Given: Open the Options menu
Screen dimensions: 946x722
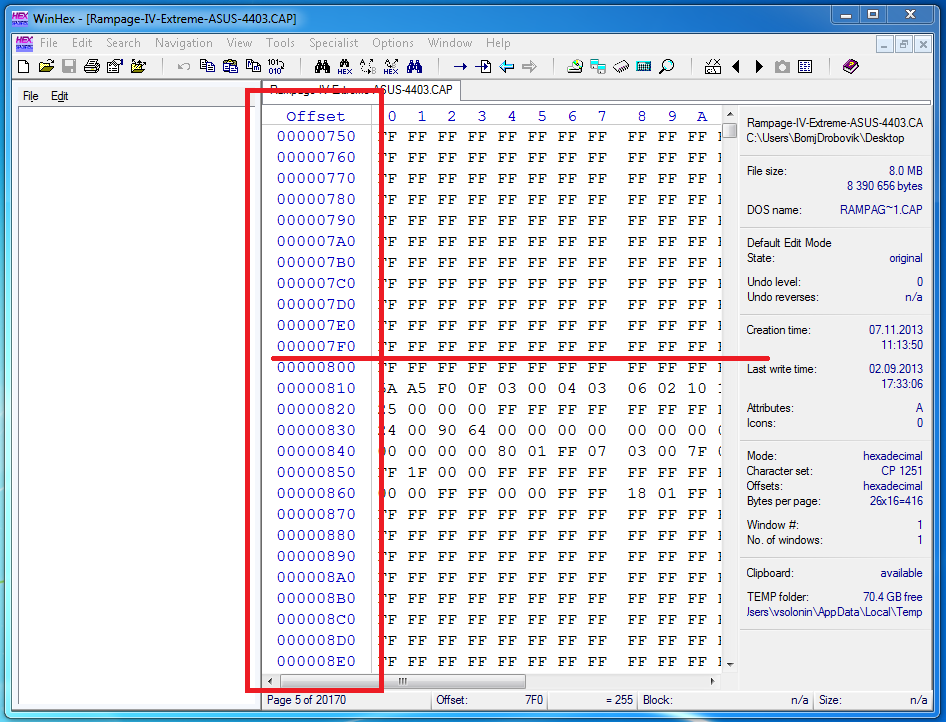Looking at the screenshot, I should (x=393, y=43).
